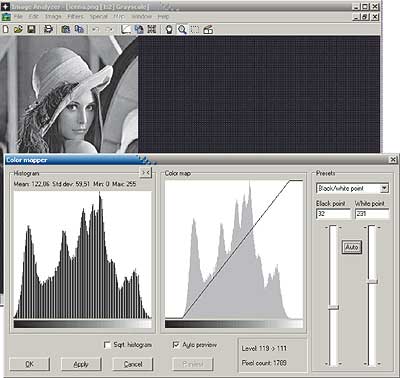The image size is (400, 378).
Task: Open a file with the folder icon
Action: (x=18, y=29)
